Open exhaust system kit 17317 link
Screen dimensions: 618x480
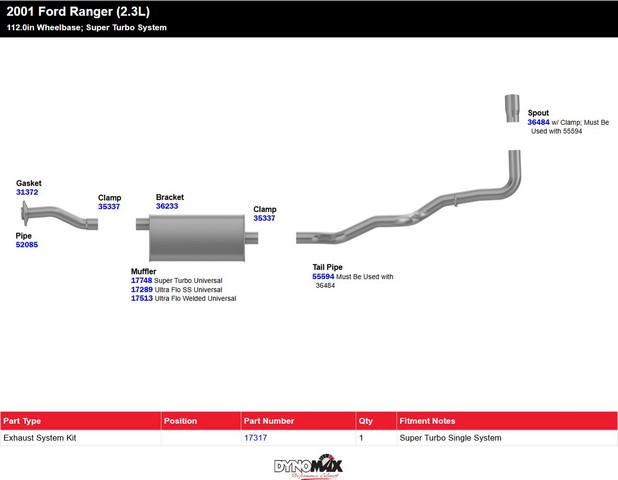tap(255, 438)
